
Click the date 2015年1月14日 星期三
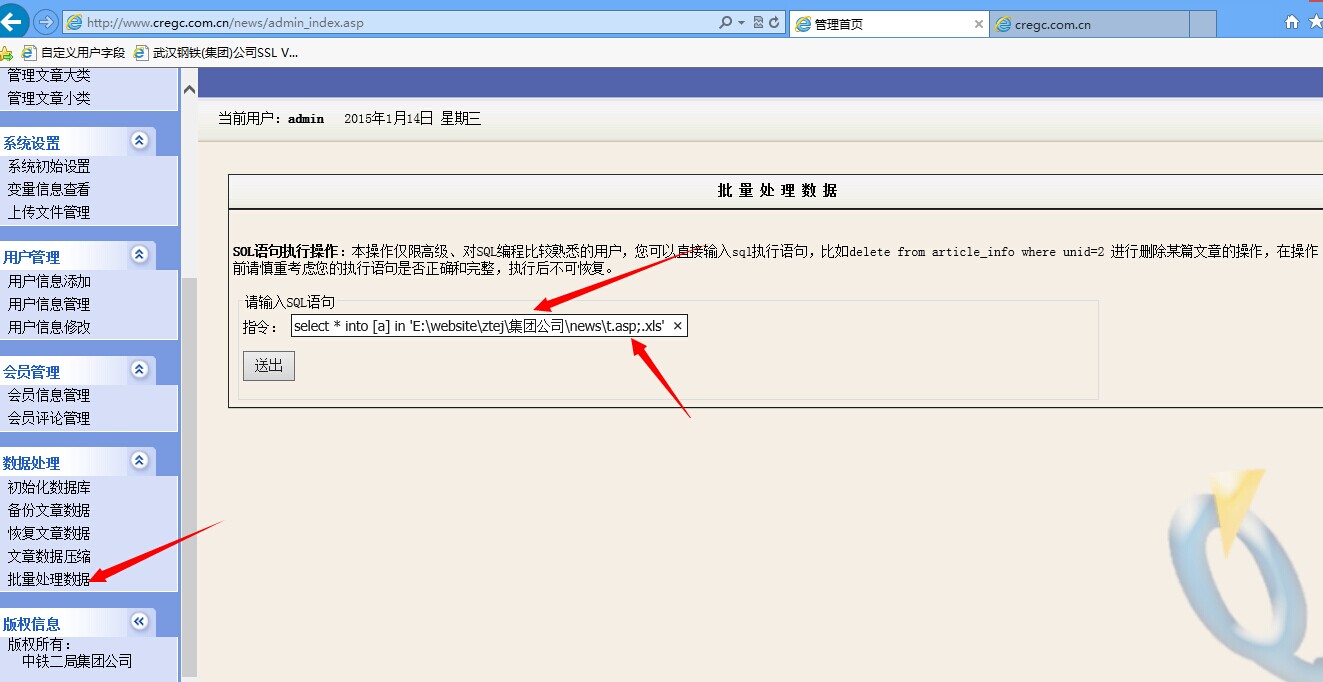[x=412, y=118]
